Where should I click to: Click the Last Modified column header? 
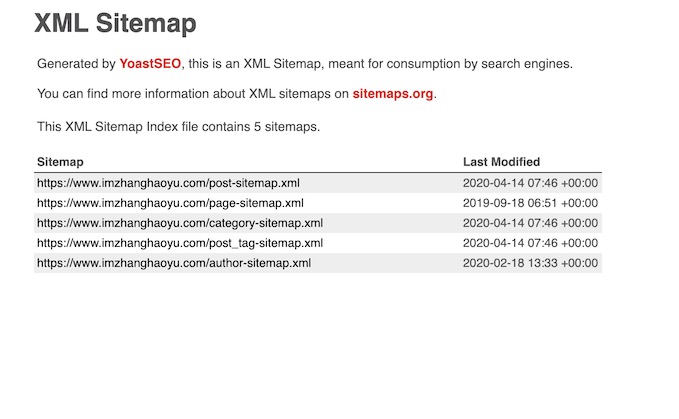(x=501, y=162)
